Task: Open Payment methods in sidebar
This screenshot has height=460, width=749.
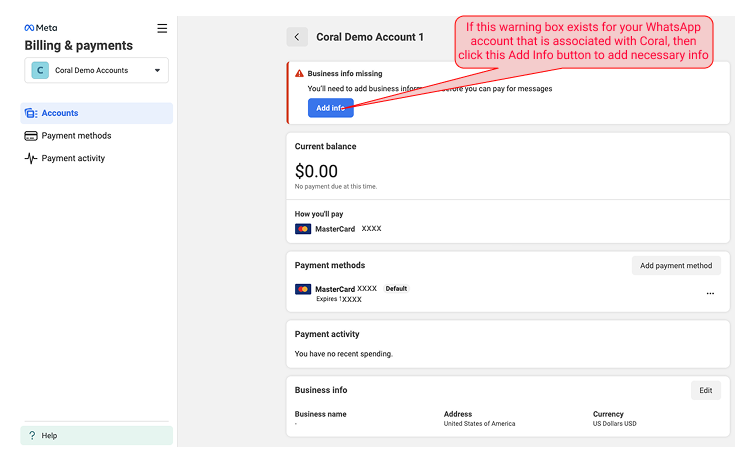Action: 96,136
